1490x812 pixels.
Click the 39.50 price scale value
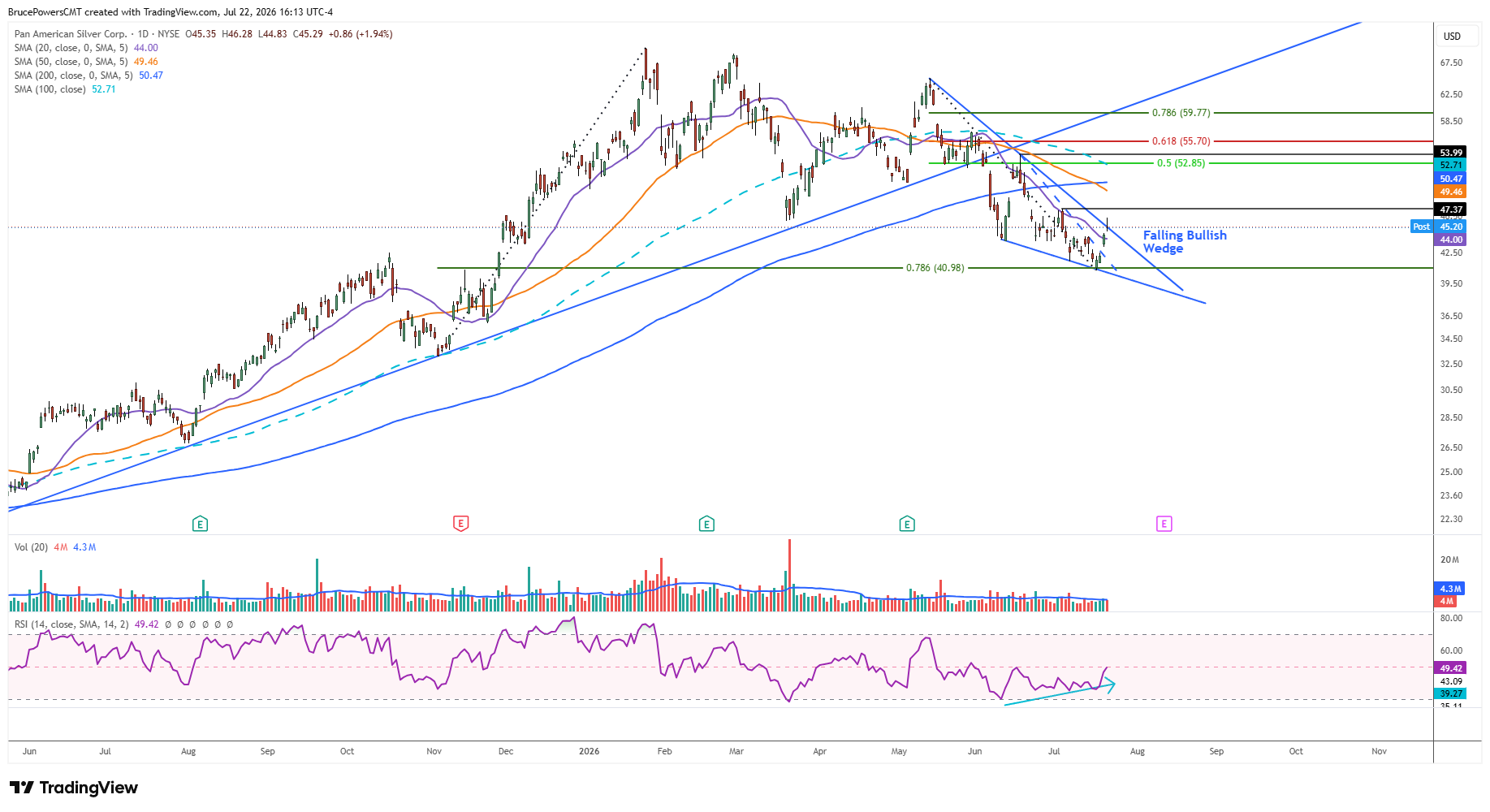(1451, 283)
